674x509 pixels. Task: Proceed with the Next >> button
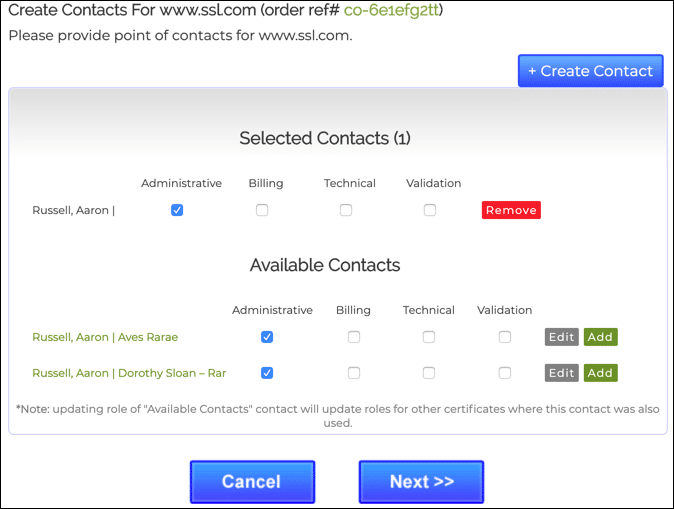pos(421,482)
